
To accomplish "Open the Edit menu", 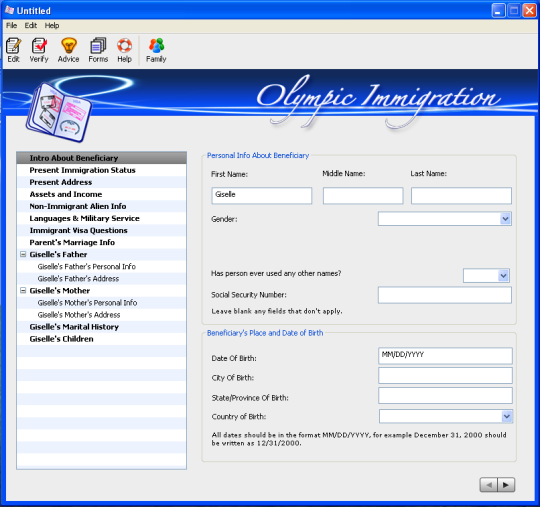I will click(x=31, y=25).
